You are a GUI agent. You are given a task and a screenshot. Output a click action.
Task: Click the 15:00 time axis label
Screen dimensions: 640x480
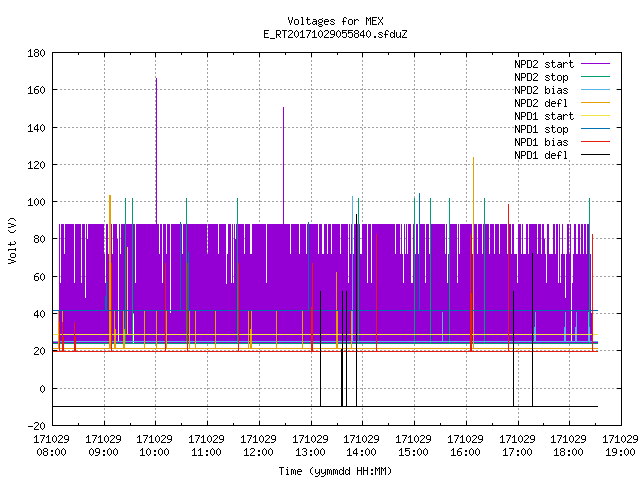click(x=413, y=452)
